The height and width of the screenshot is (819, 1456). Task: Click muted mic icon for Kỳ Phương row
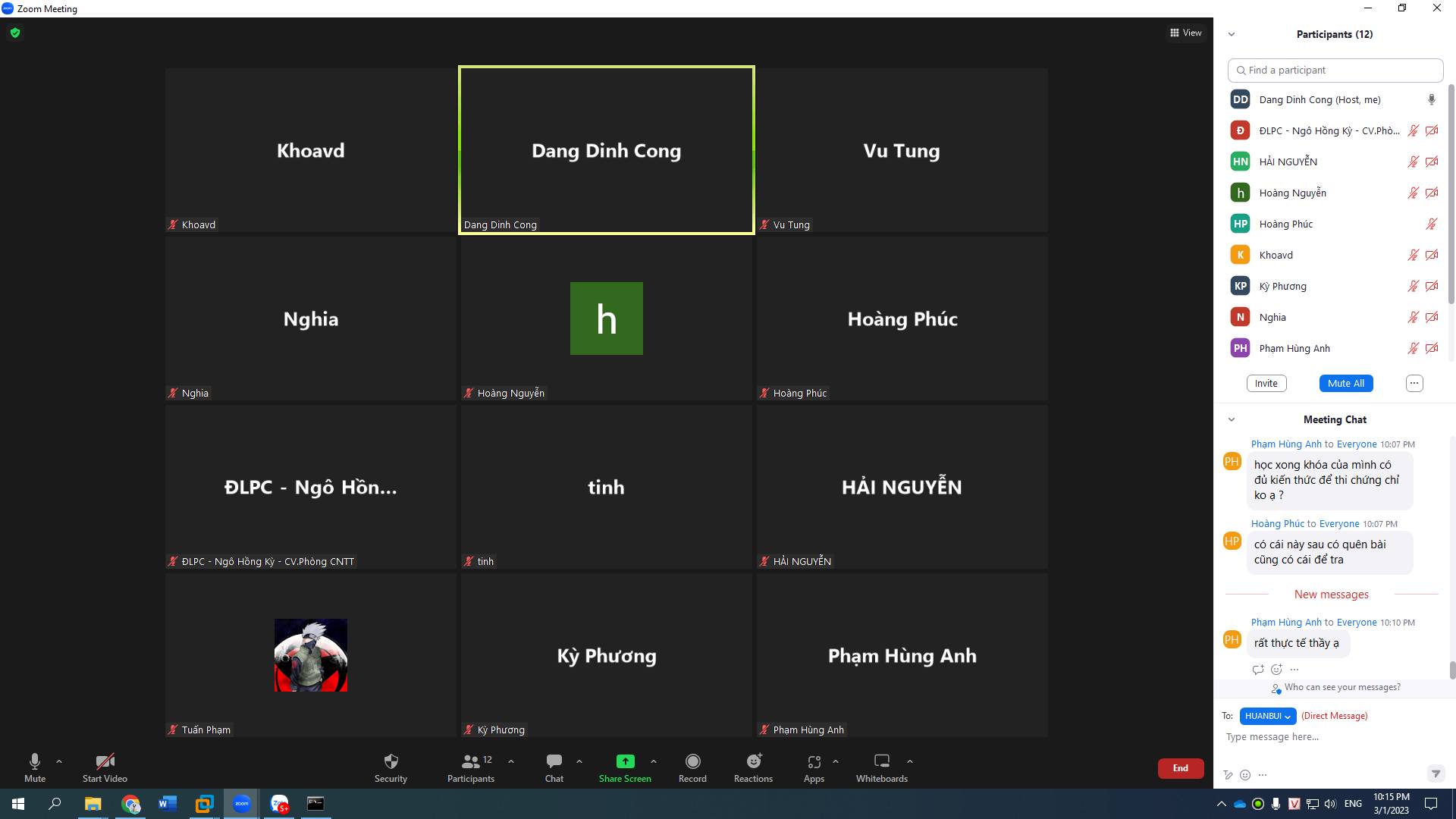(x=1414, y=286)
